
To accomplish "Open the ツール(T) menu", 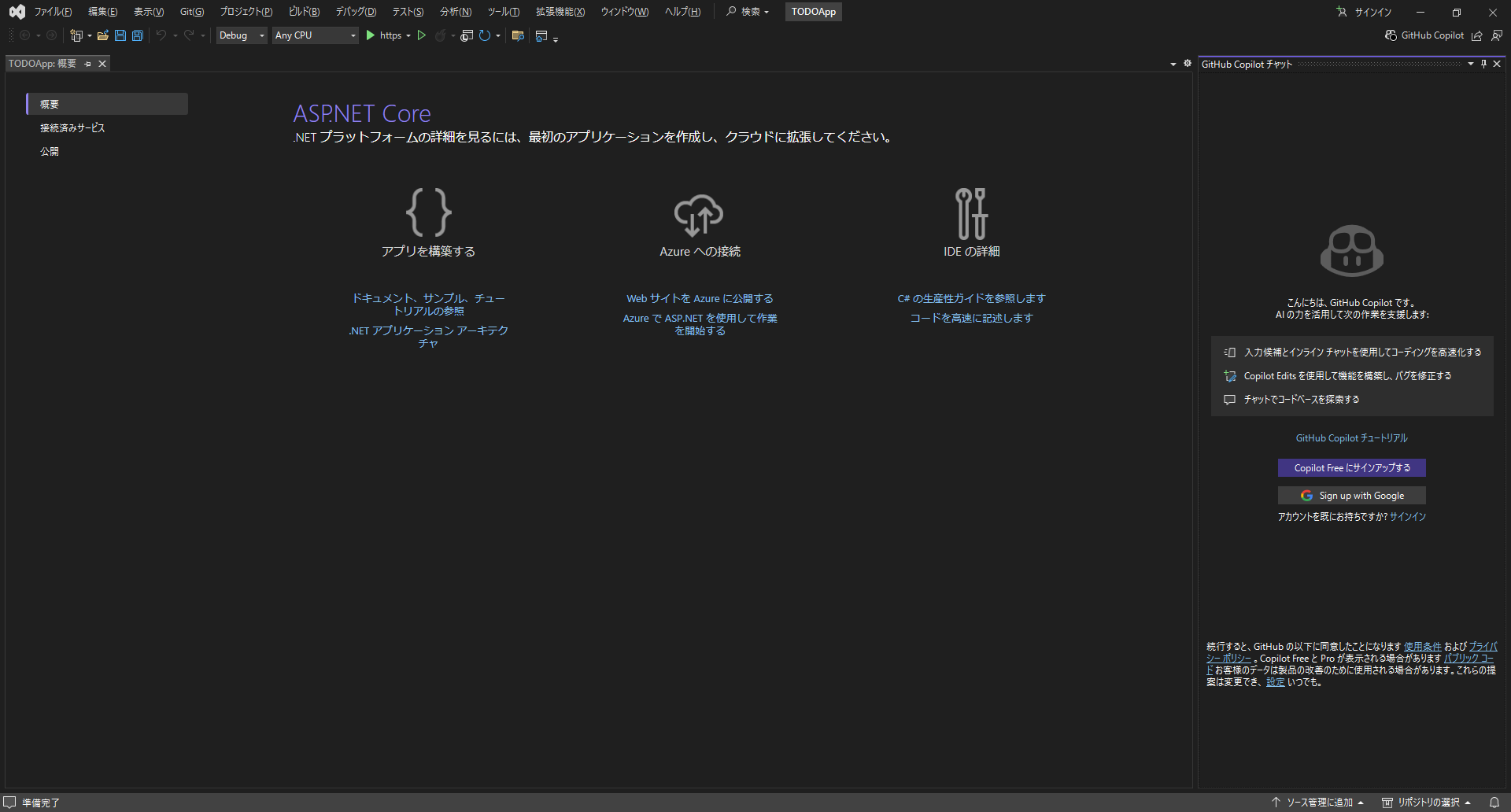I will pyautogui.click(x=504, y=12).
